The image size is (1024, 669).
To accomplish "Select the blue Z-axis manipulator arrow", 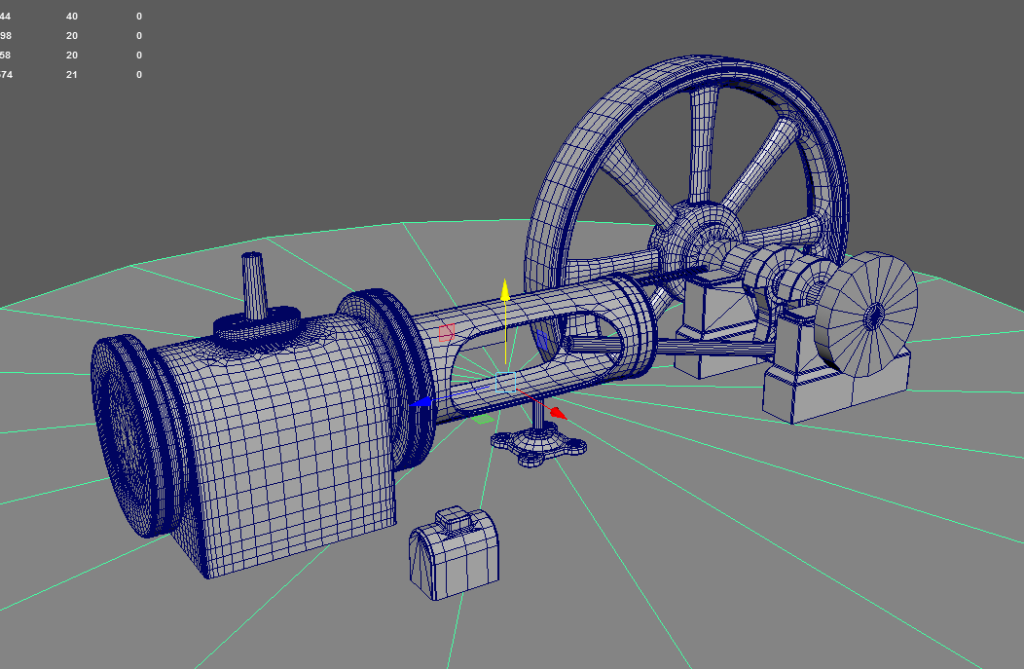I will point(421,402).
